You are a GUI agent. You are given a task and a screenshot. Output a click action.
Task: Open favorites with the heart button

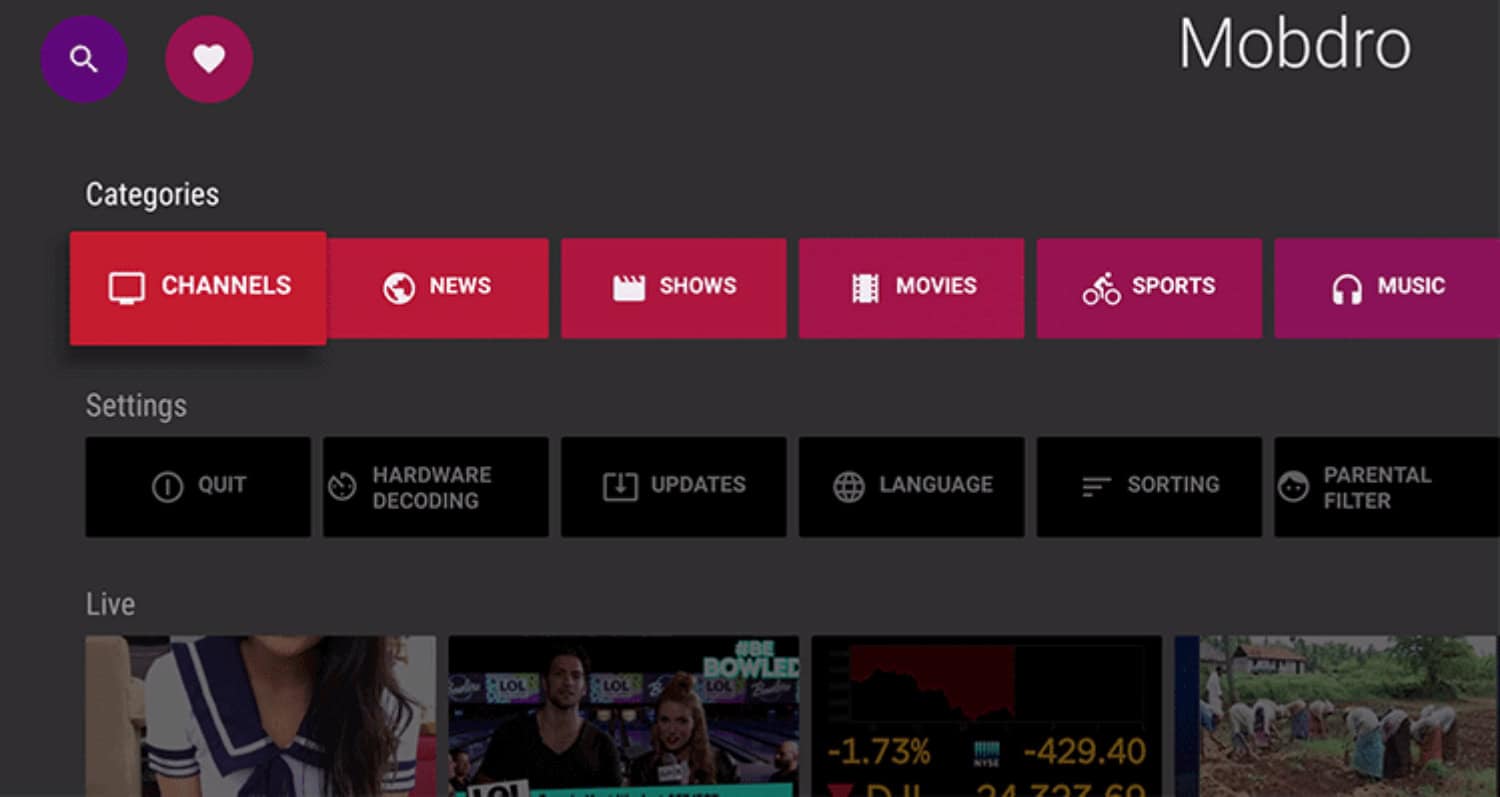tap(209, 59)
